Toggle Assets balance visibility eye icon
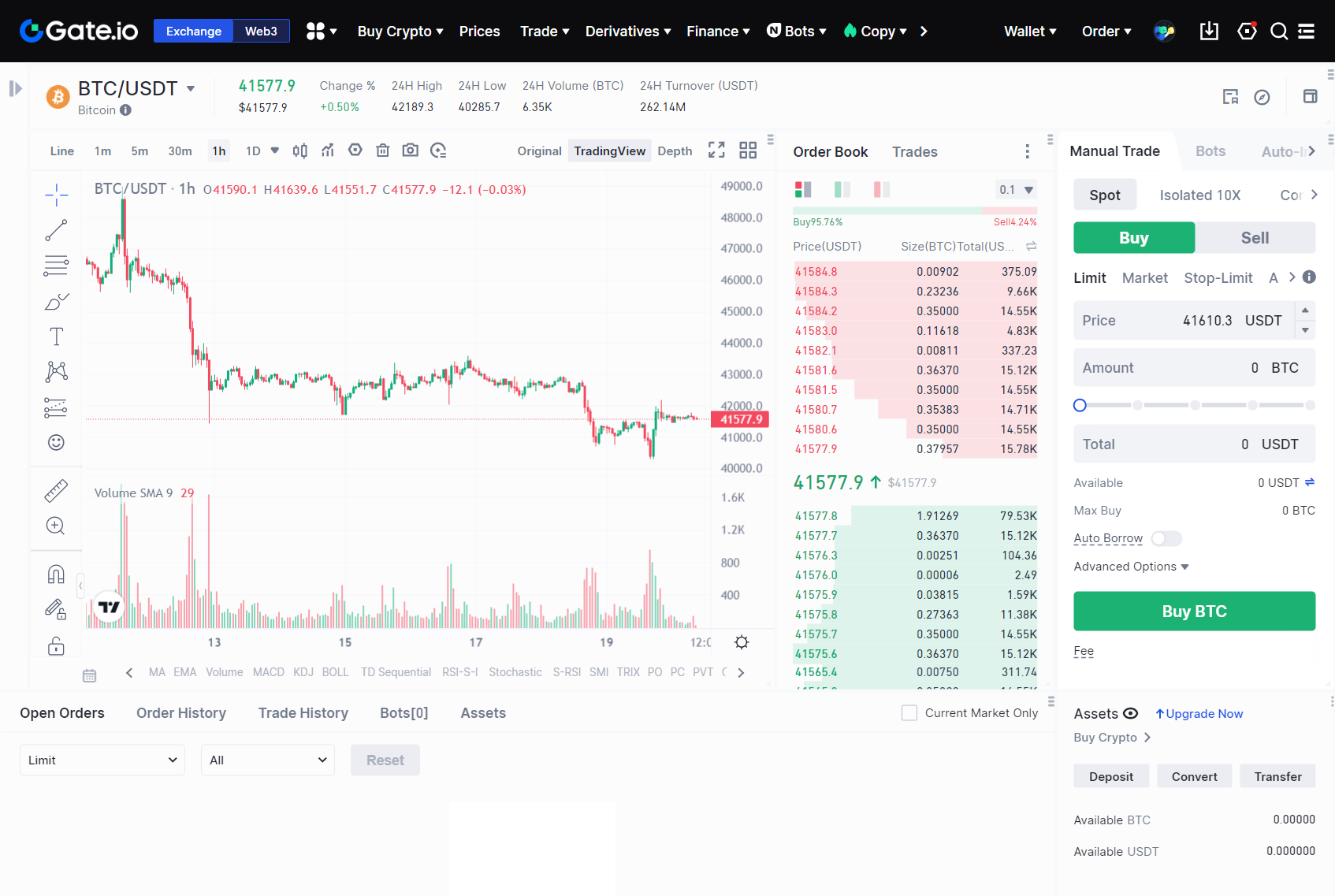 [x=1130, y=713]
